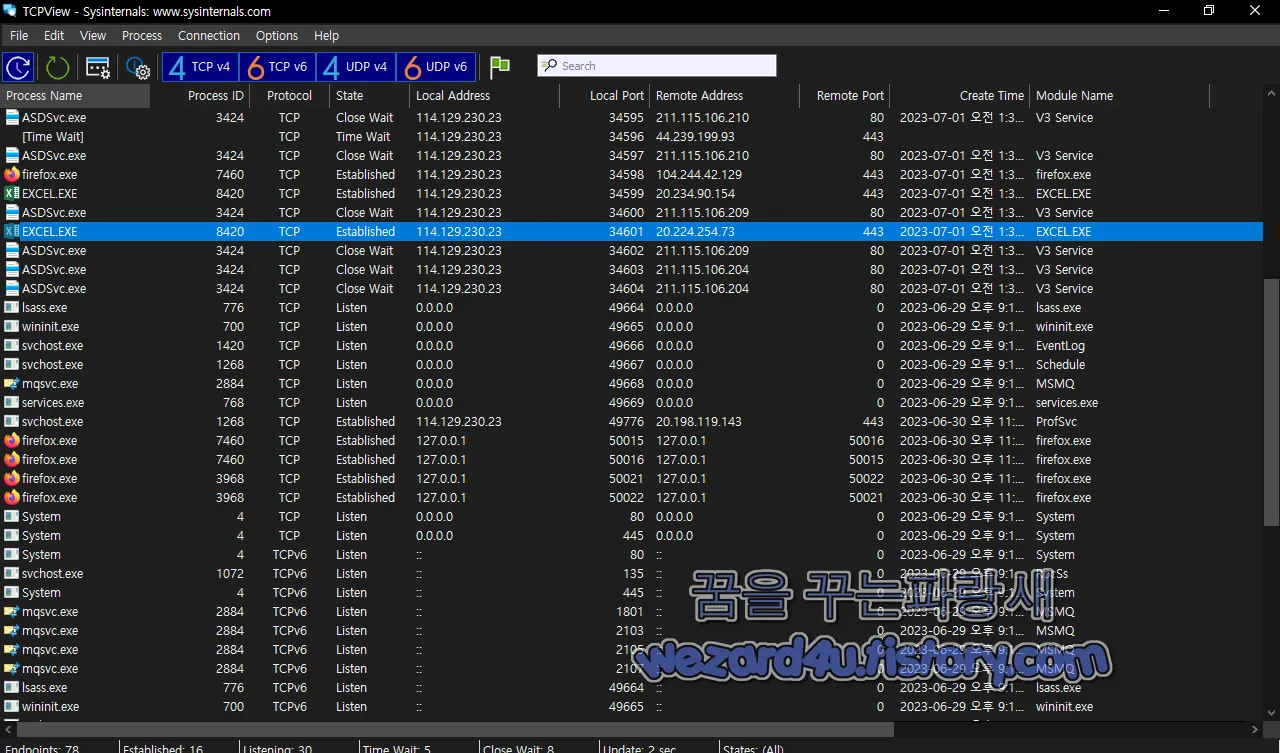Sort by the Process Name column header
Image resolution: width=1280 pixels, height=753 pixels.
click(x=75, y=96)
